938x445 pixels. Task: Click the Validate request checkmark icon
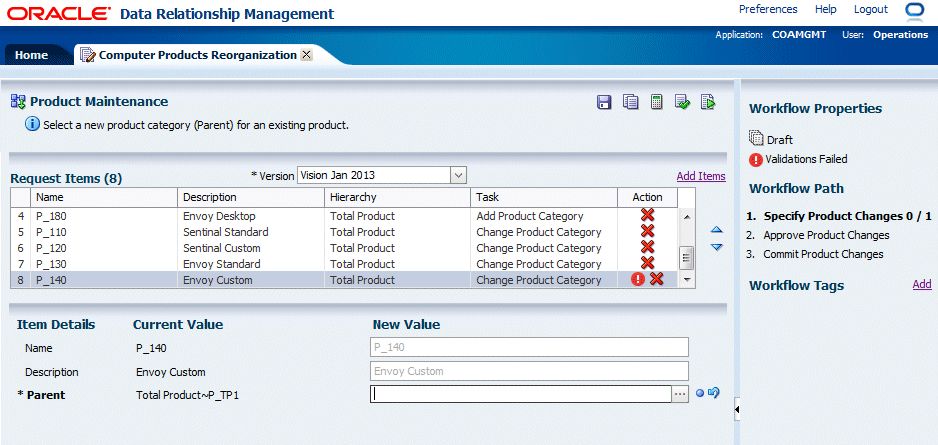[x=682, y=102]
